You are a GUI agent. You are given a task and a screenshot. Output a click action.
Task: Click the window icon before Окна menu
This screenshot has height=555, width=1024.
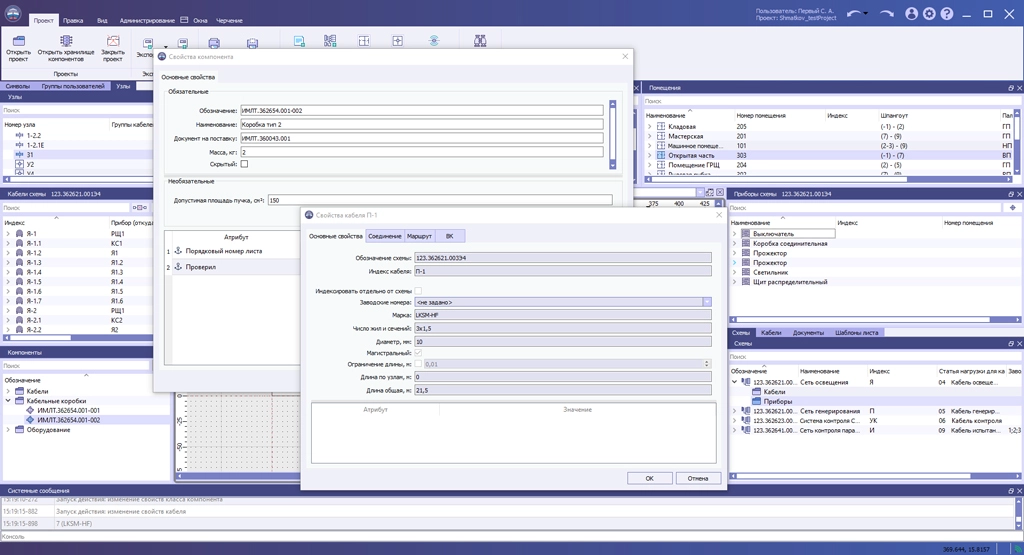[x=184, y=20]
